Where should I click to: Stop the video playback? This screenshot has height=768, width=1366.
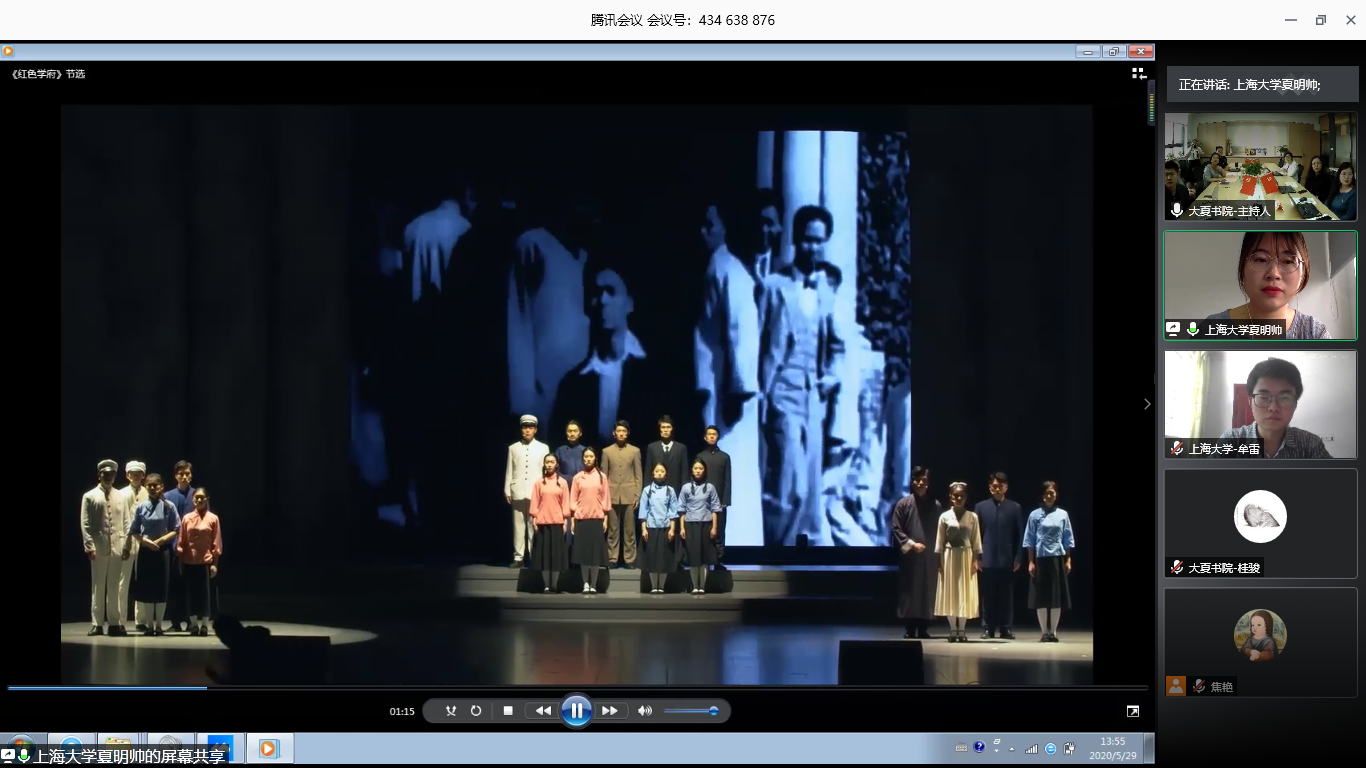click(508, 711)
